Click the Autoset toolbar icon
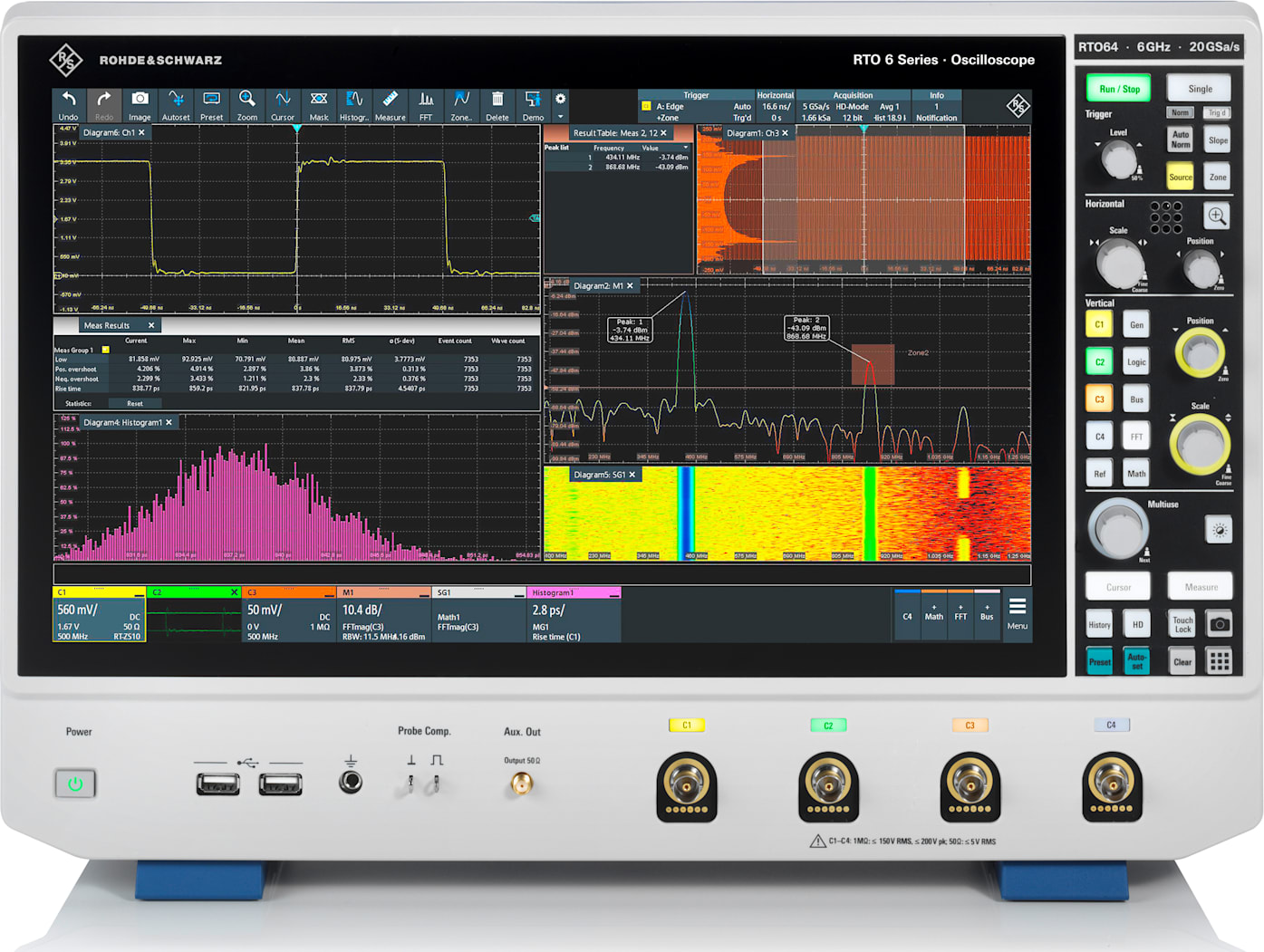The width and height of the screenshot is (1264, 952). pos(175,104)
